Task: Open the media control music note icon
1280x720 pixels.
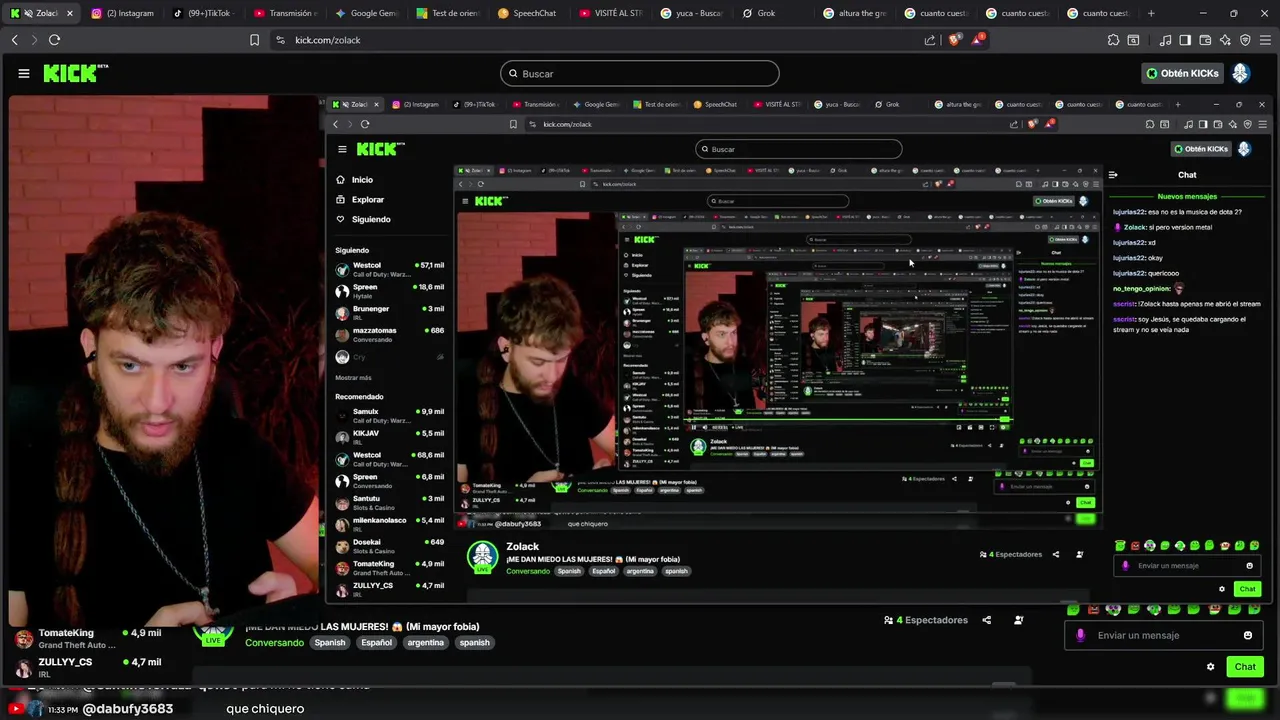Action: (x=1165, y=40)
